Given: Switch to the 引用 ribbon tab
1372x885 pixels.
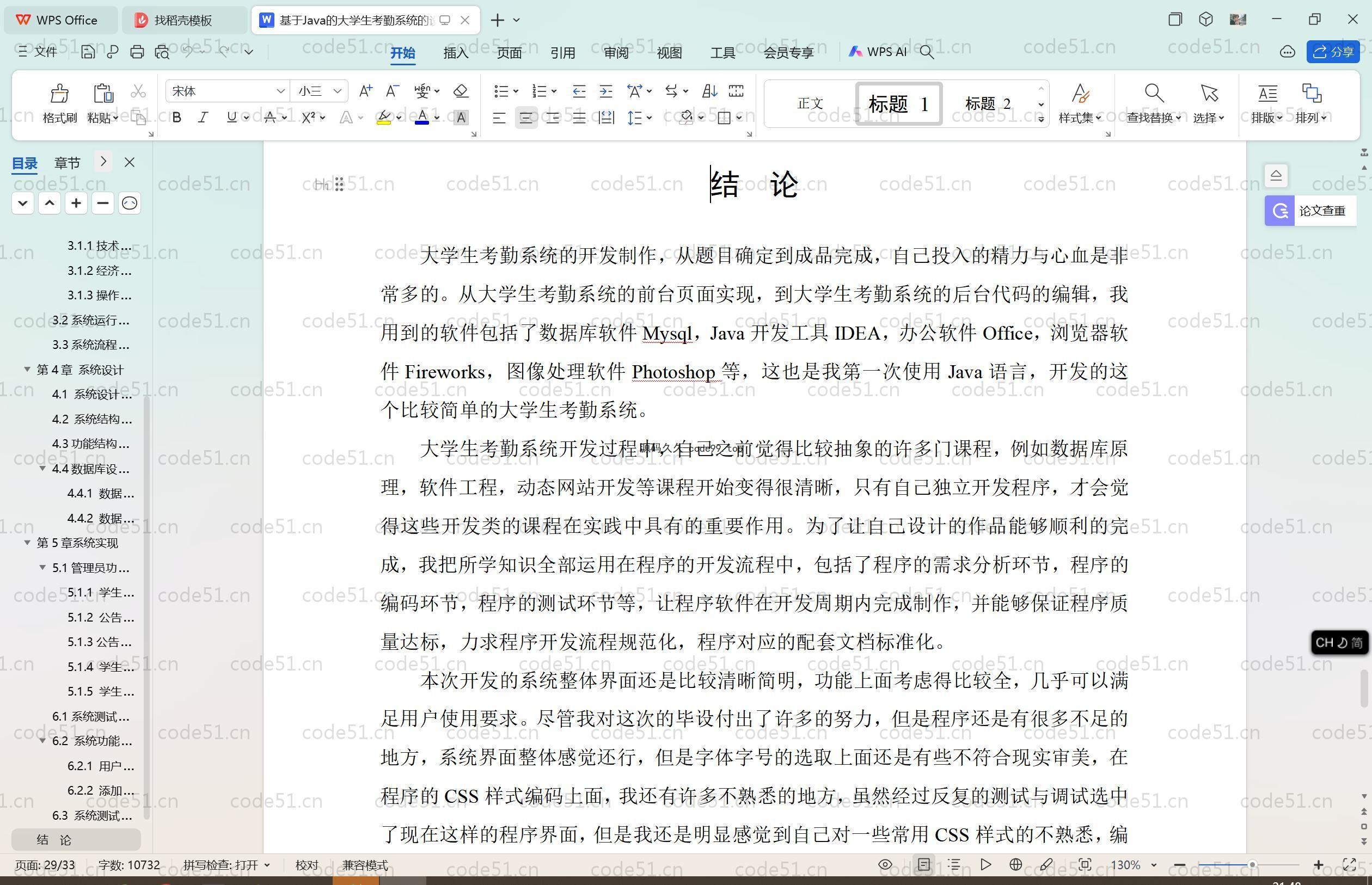Looking at the screenshot, I should click(x=563, y=52).
